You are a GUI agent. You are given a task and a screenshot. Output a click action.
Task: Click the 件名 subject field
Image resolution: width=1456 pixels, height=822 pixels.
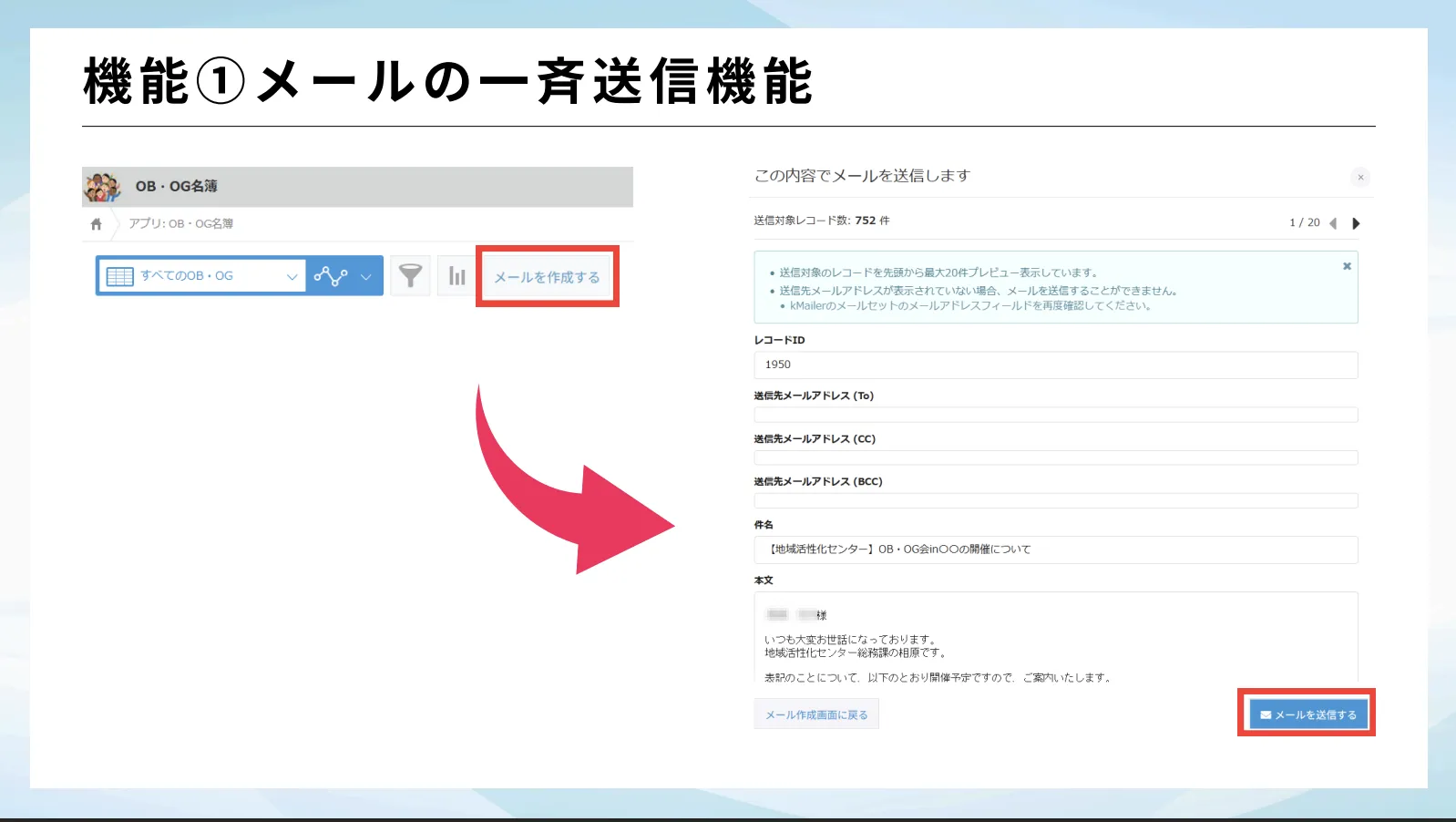tap(1055, 550)
